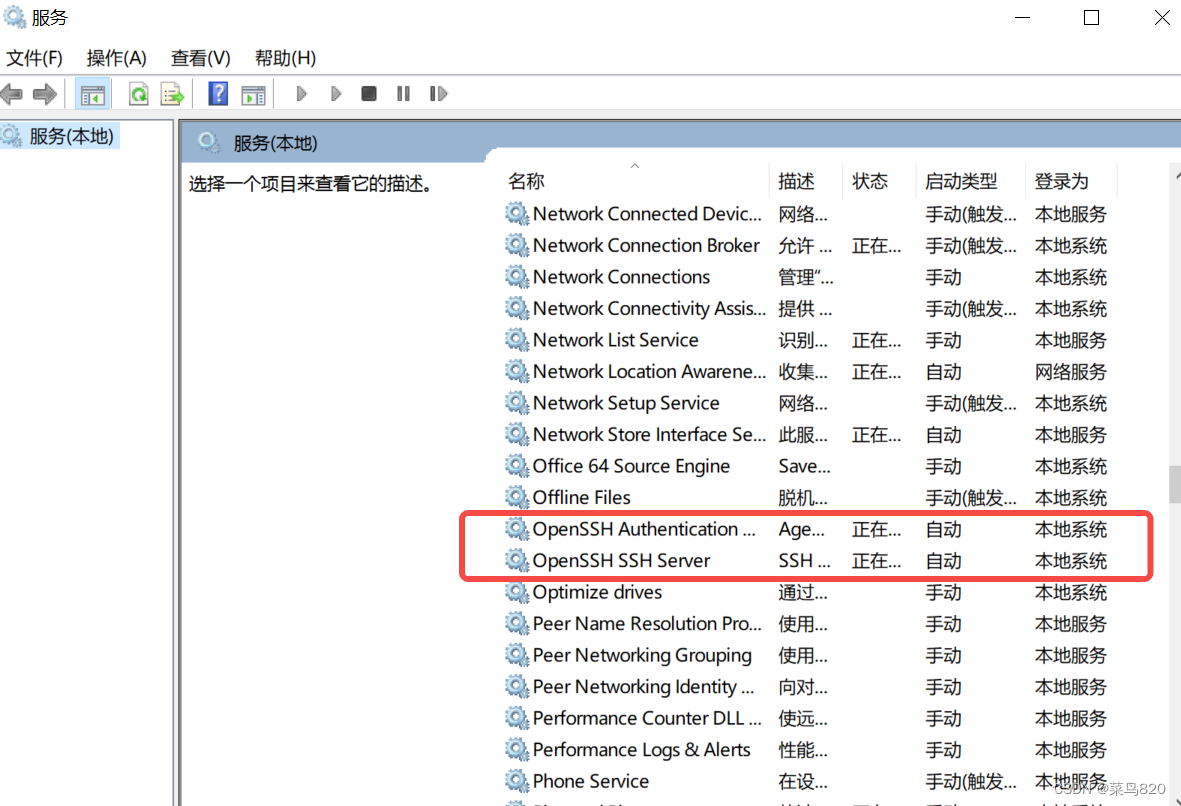1181x806 pixels.
Task: Click the Pause Service icon
Action: pyautogui.click(x=403, y=93)
